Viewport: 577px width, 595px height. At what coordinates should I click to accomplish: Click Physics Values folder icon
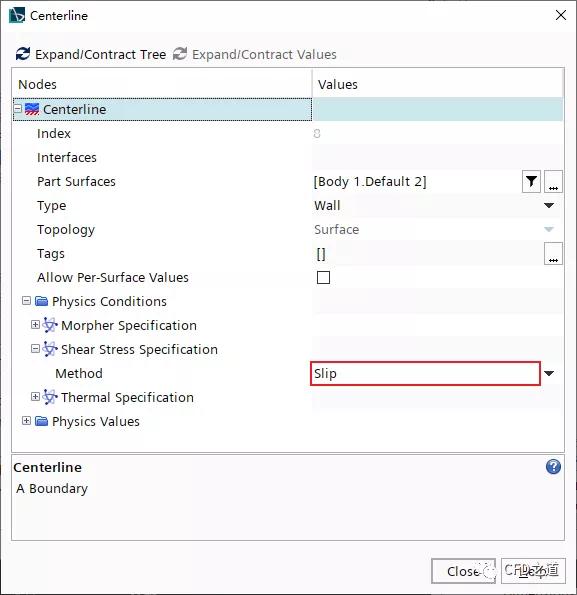[x=41, y=421]
